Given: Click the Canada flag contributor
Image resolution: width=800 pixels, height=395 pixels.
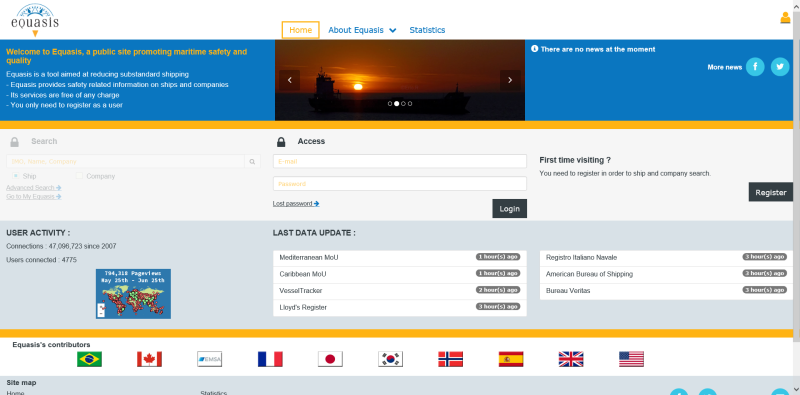Looking at the screenshot, I should 149,359.
